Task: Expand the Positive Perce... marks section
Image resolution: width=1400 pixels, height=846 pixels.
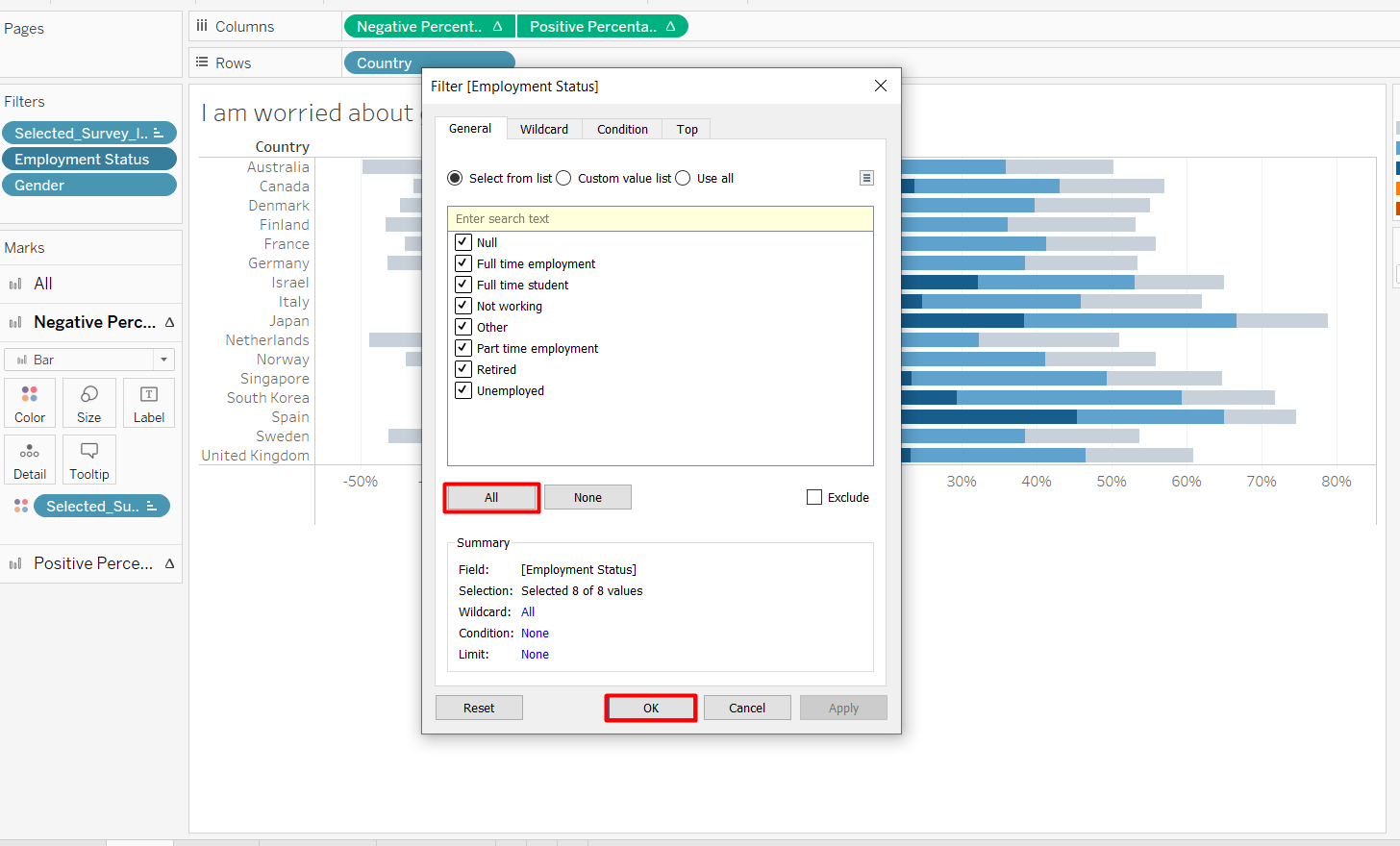Action: pyautogui.click(x=93, y=563)
